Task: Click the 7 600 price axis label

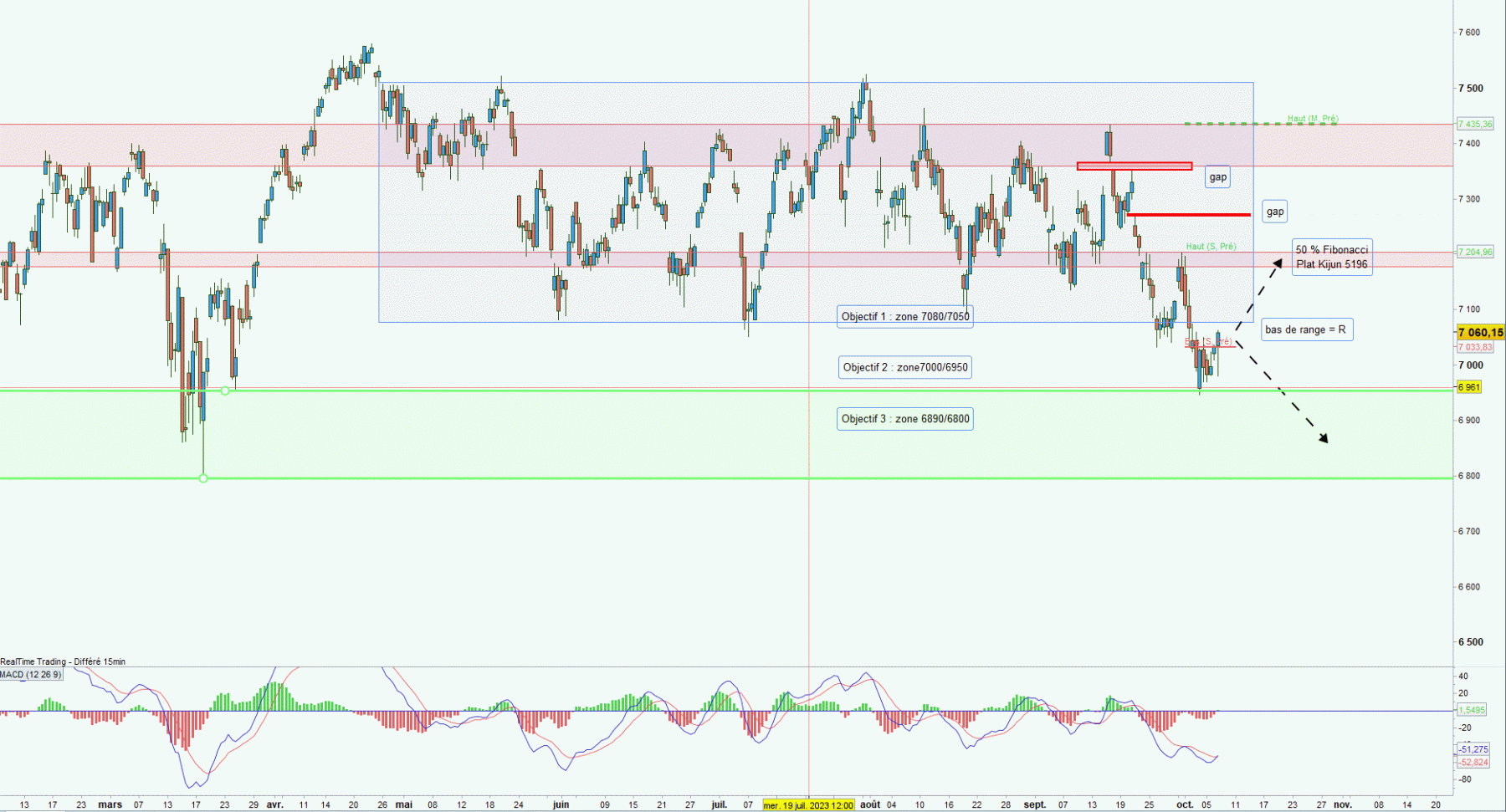Action: [1469, 33]
